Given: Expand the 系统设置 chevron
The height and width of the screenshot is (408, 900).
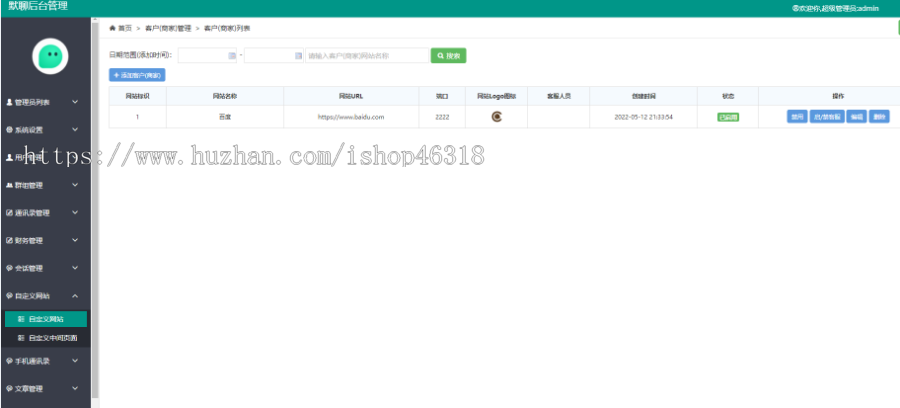Looking at the screenshot, I should [x=75, y=130].
